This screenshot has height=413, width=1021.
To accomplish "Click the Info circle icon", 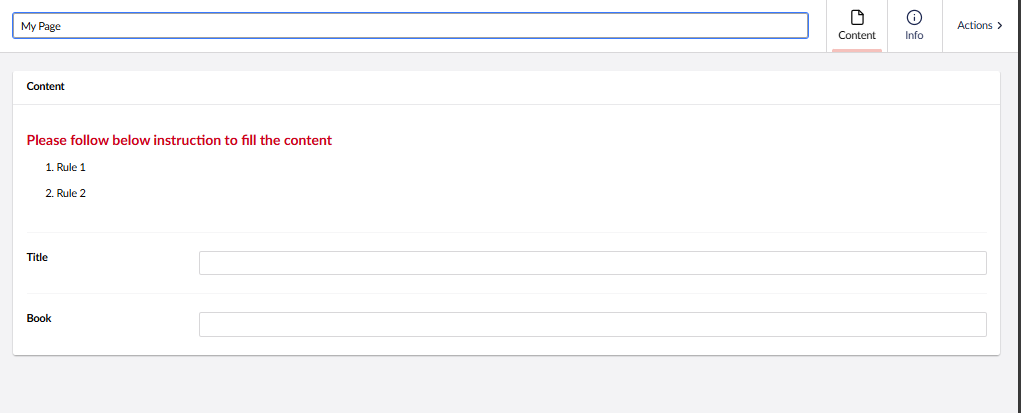I will (x=914, y=17).
